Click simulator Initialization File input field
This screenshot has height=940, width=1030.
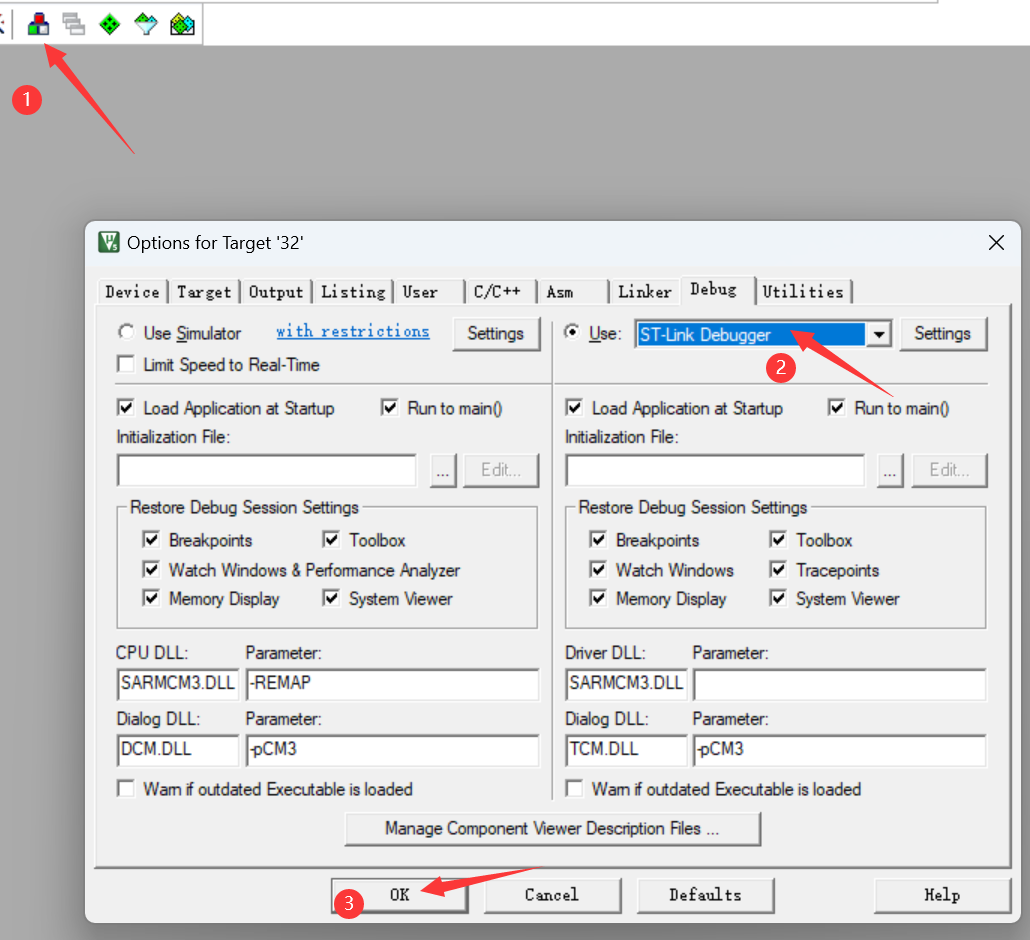pyautogui.click(x=267, y=470)
